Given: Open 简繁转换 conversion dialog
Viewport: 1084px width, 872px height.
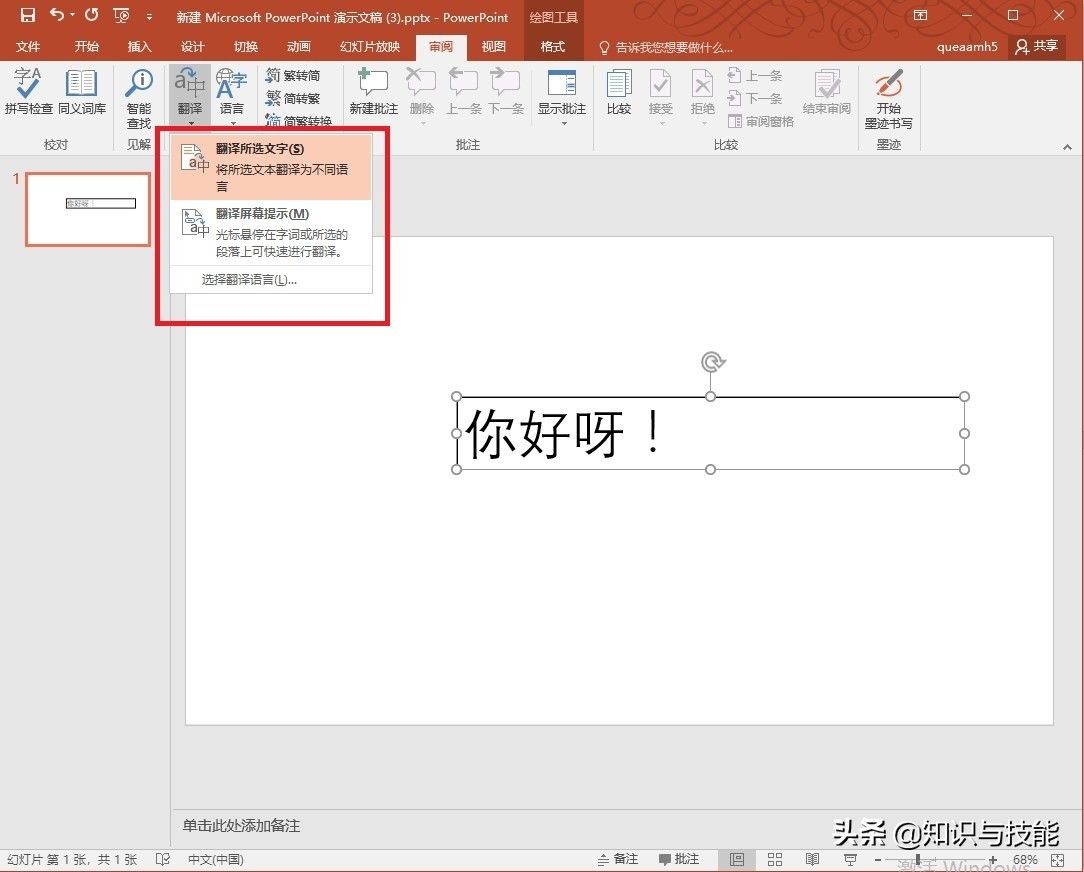Looking at the screenshot, I should pyautogui.click(x=299, y=121).
